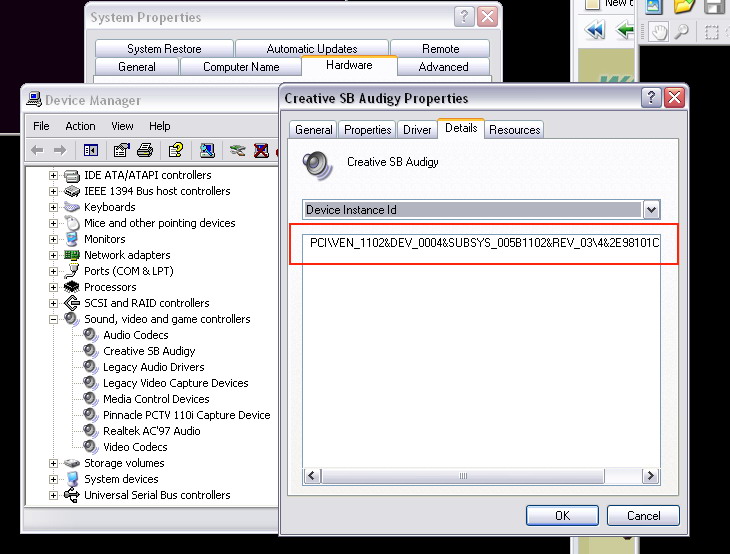
Task: Click Scan for hardware changes icon
Action: click(x=207, y=150)
